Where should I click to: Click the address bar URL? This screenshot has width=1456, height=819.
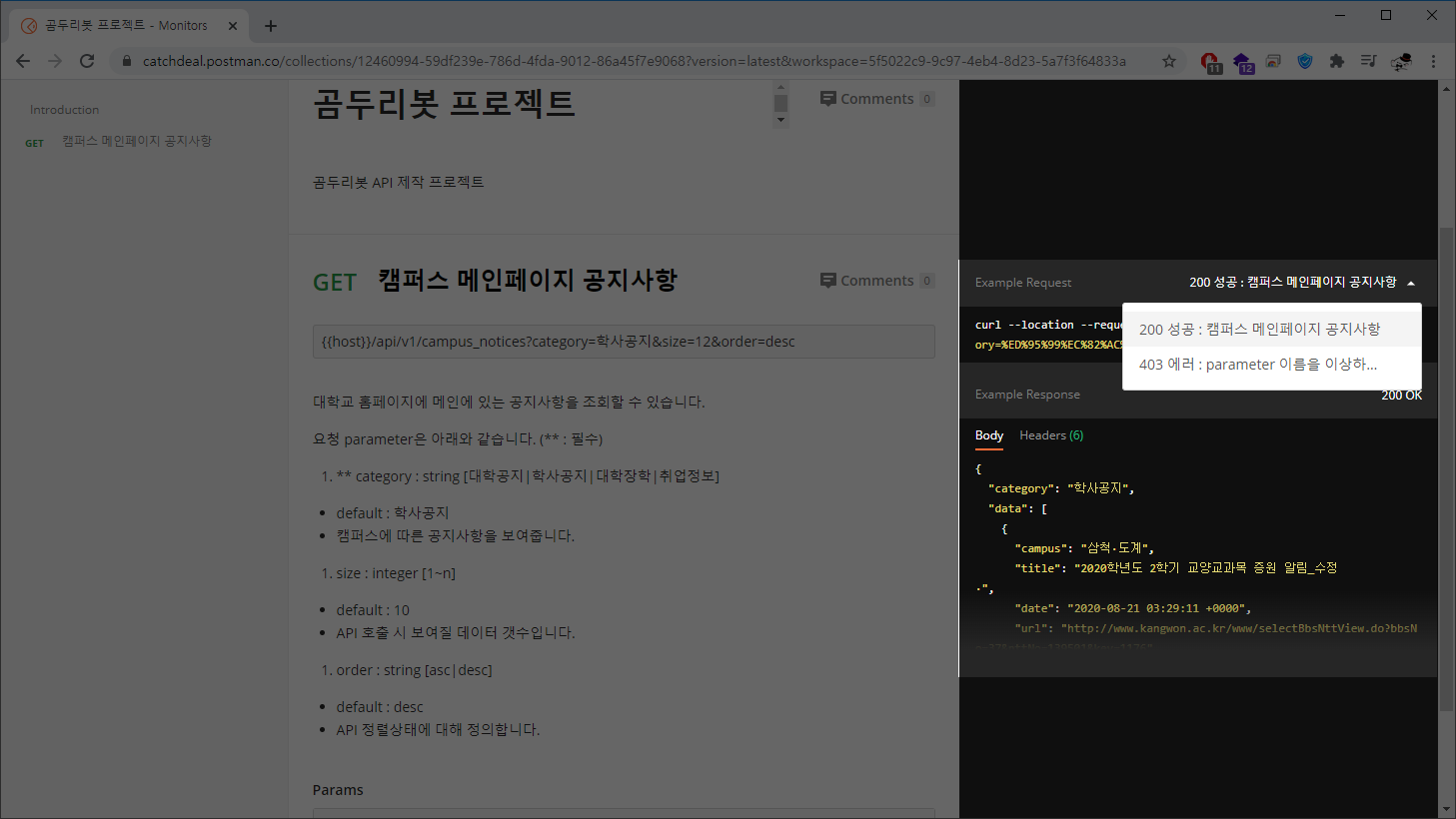click(x=634, y=61)
